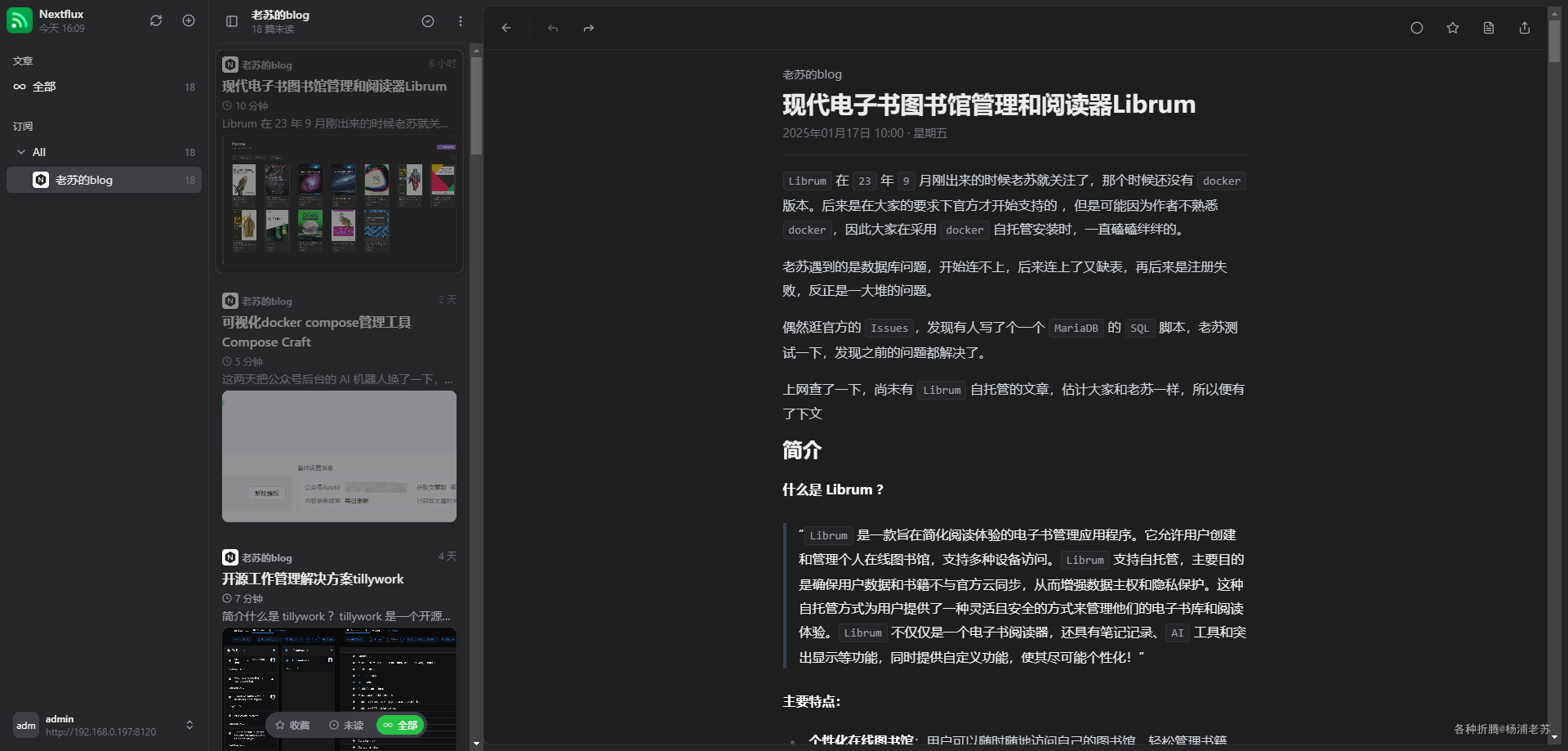Click the article heading 现代电子书图书馆管理和阅读器Librum
This screenshot has width=1568, height=751.
pos(989,105)
